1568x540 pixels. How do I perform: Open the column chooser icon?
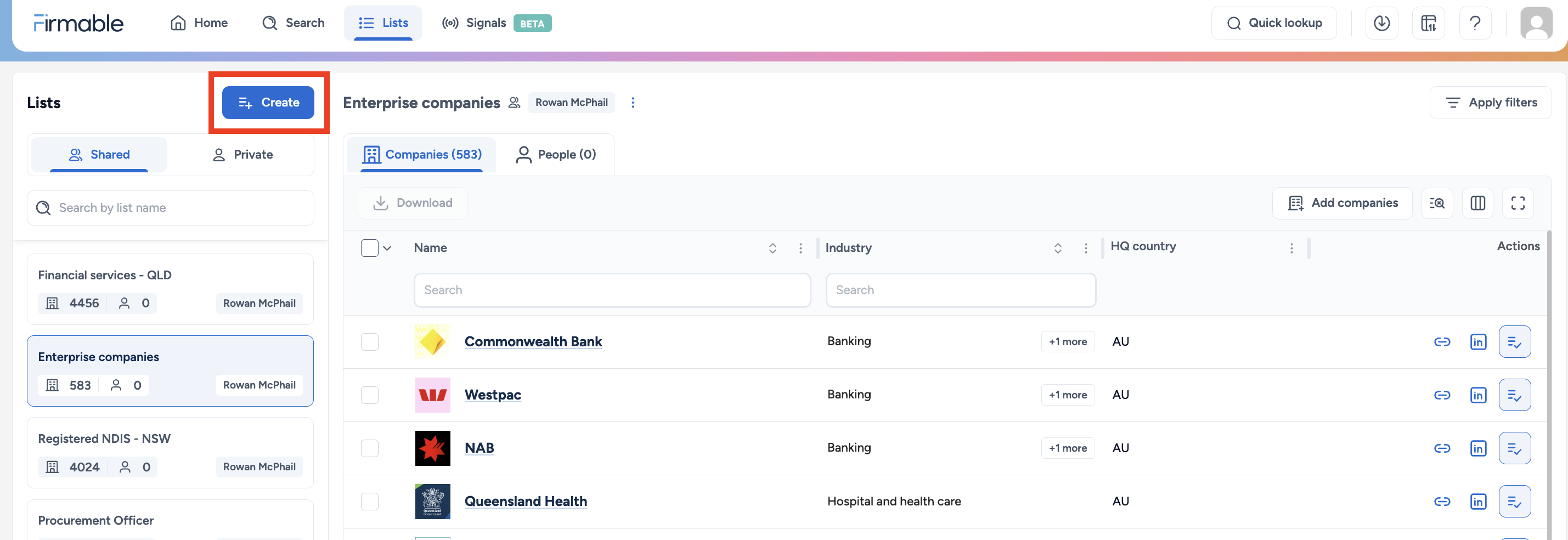1477,203
